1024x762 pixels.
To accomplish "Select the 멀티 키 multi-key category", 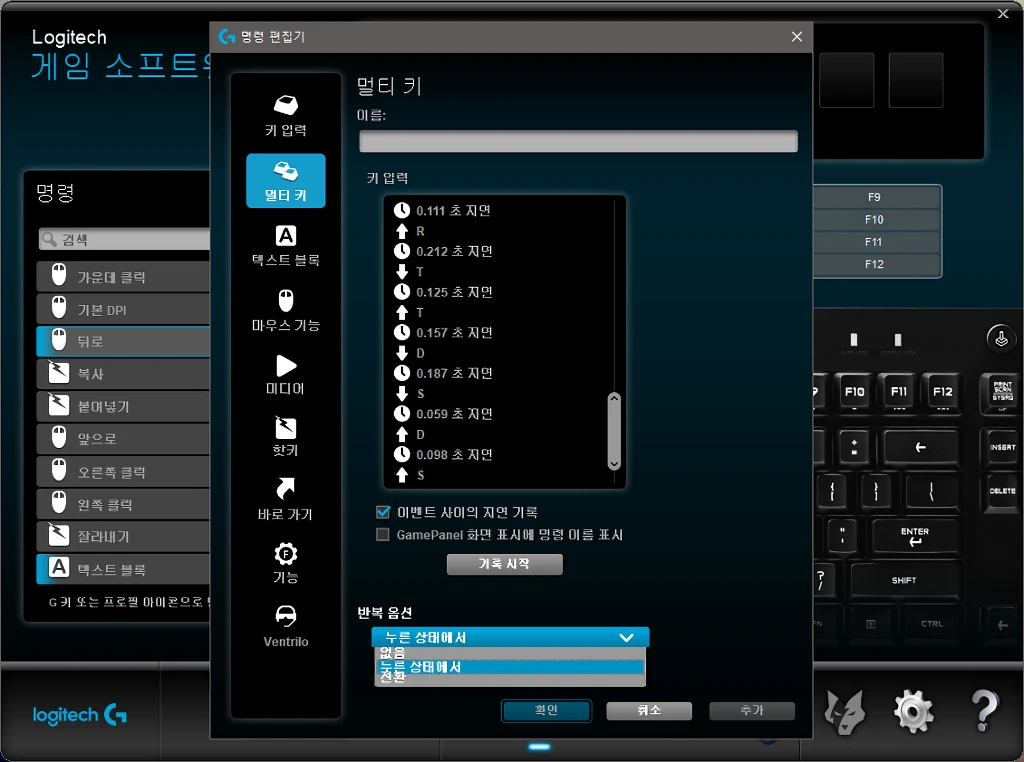I will pyautogui.click(x=285, y=181).
